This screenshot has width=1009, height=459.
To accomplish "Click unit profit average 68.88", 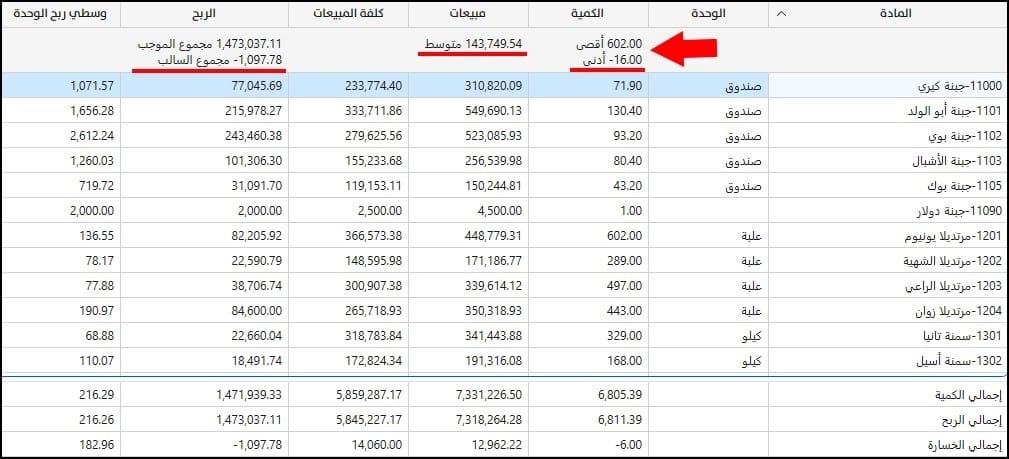I will [x=102, y=336].
